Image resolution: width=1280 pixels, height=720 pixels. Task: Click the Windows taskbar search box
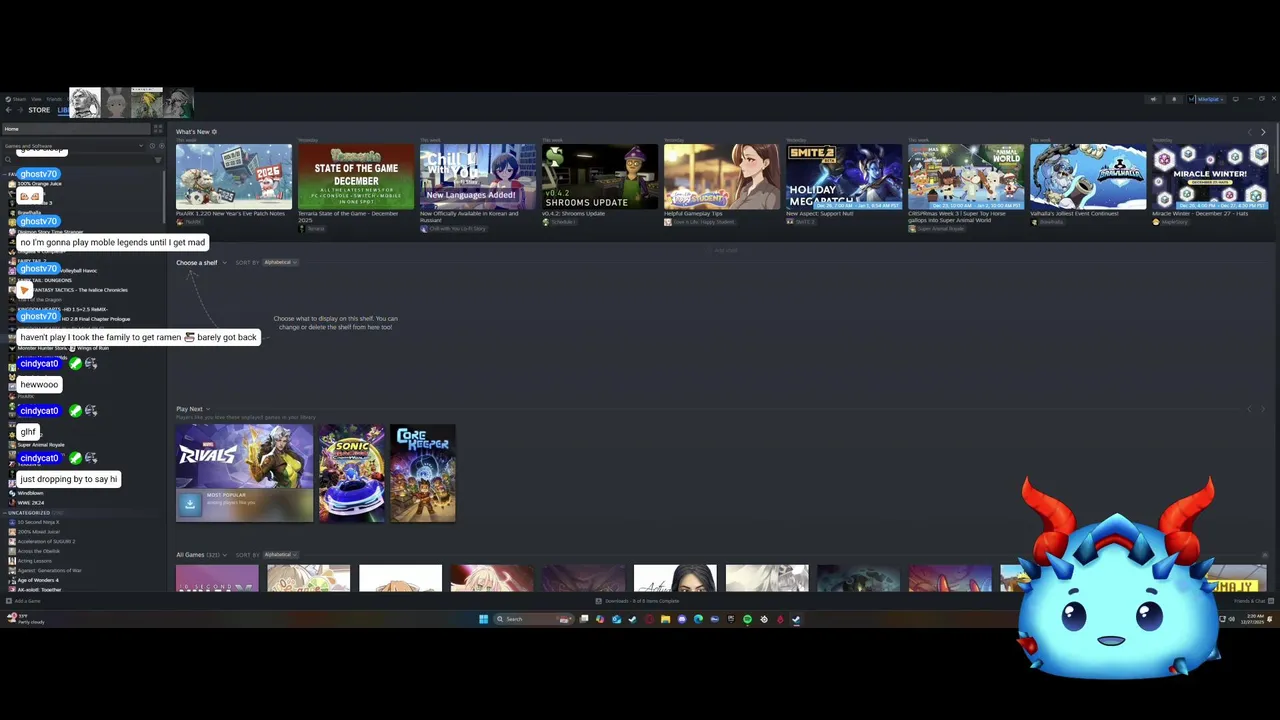(532, 619)
